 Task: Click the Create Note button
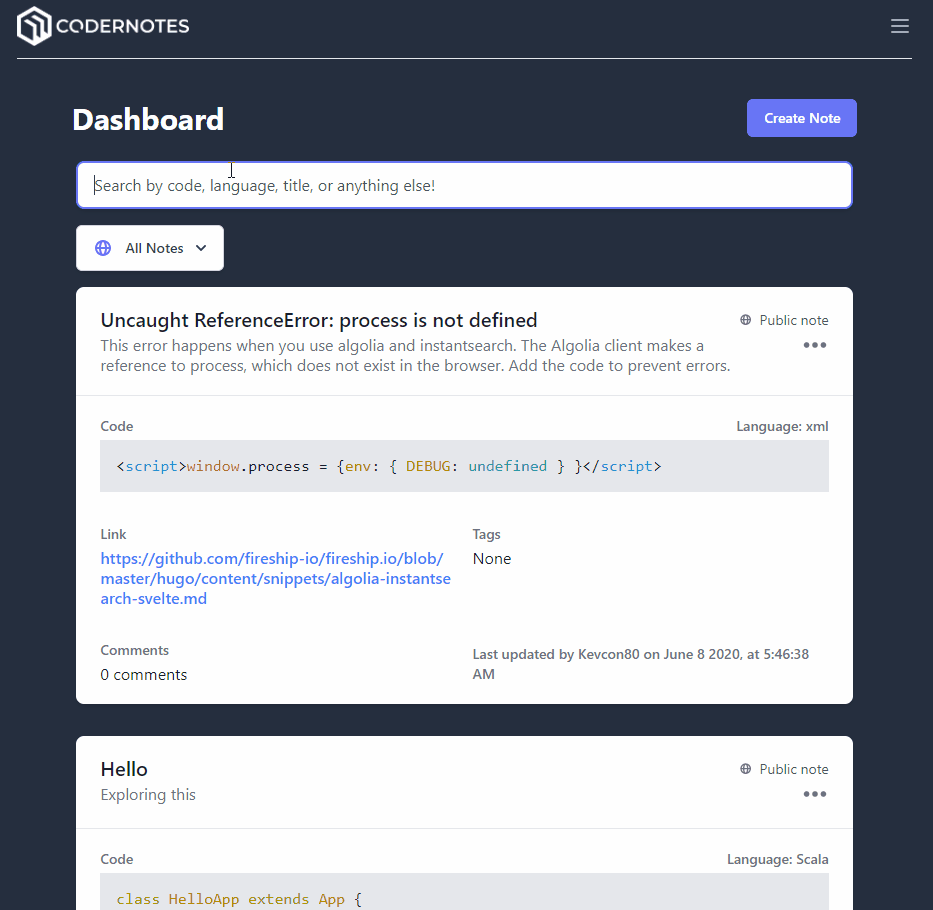click(x=801, y=118)
